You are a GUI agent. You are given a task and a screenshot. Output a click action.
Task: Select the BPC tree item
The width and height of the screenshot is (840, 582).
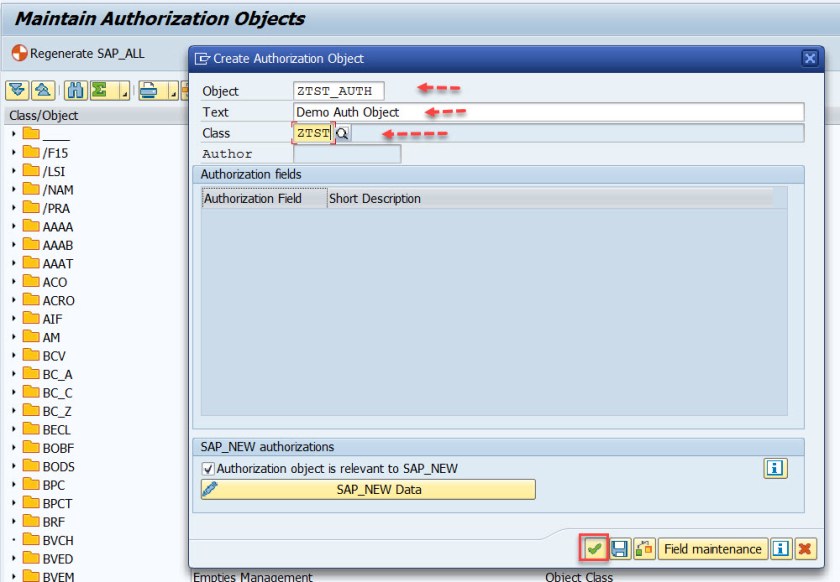tap(54, 485)
